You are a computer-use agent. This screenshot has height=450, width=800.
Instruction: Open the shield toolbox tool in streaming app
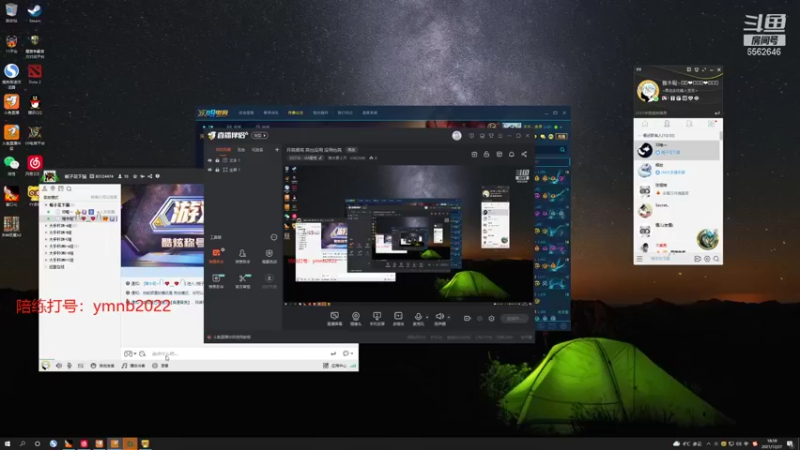click(269, 256)
